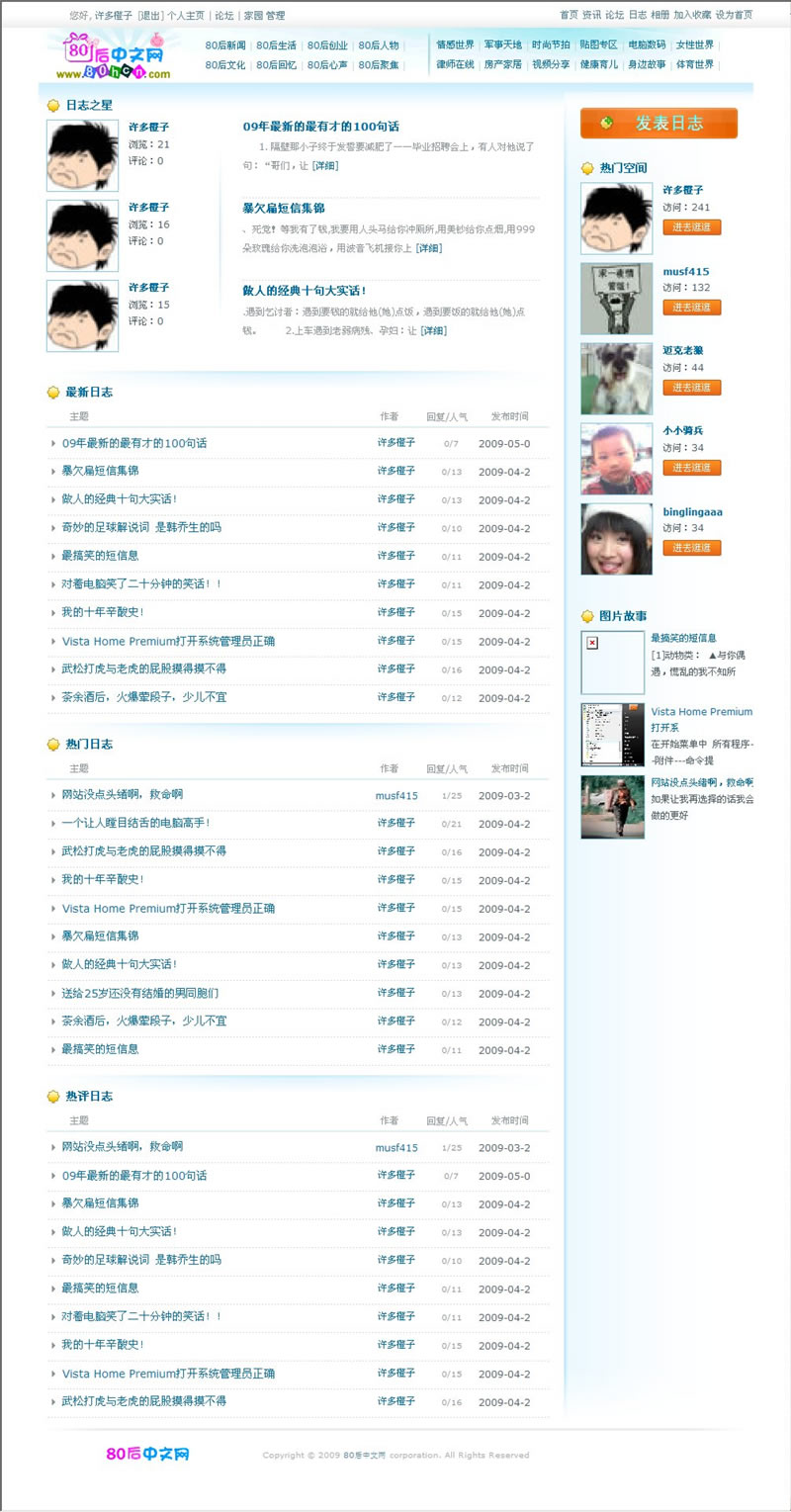Viewport: 791px width, 1512px height.
Task: Open the 80后回忆 category
Action: point(276,65)
